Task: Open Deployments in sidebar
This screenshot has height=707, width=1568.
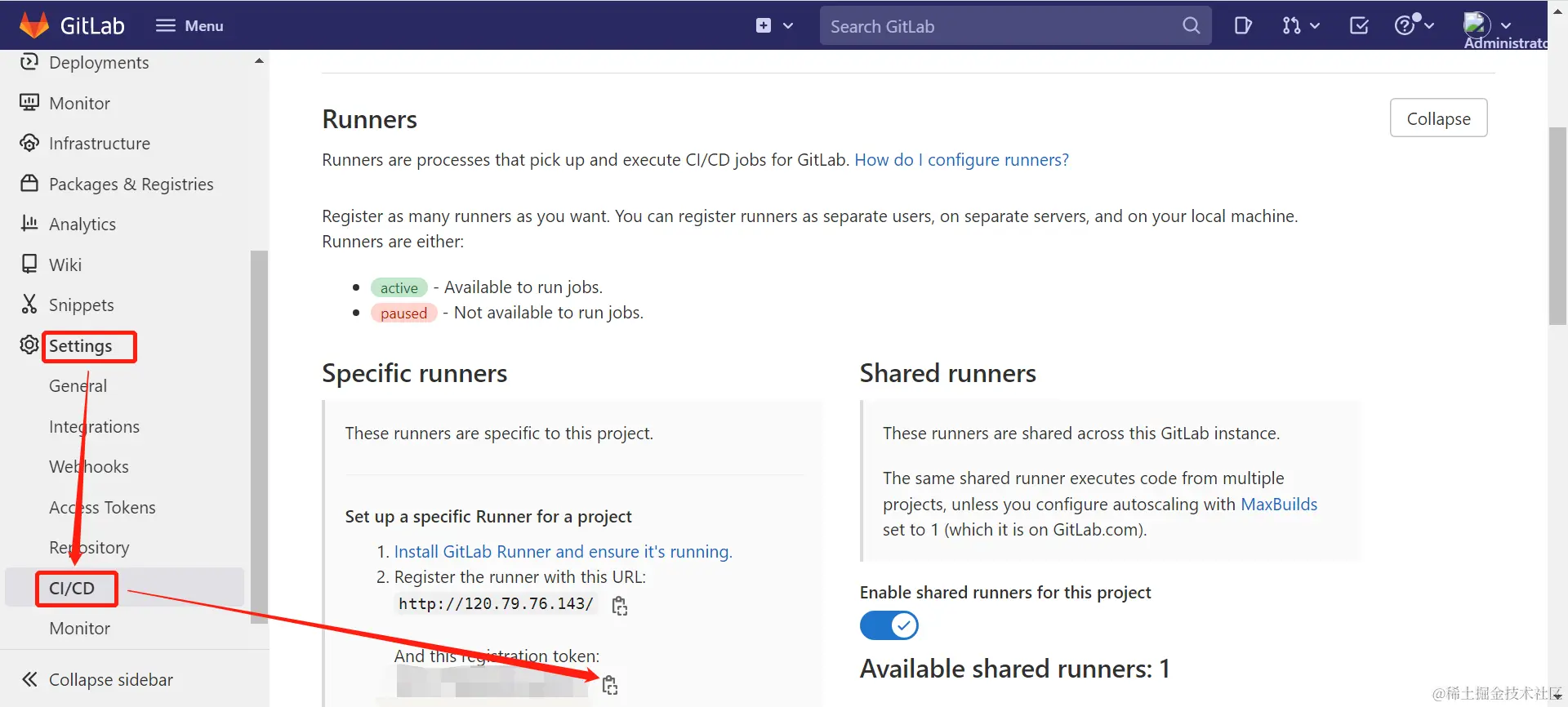Action: pos(99,63)
